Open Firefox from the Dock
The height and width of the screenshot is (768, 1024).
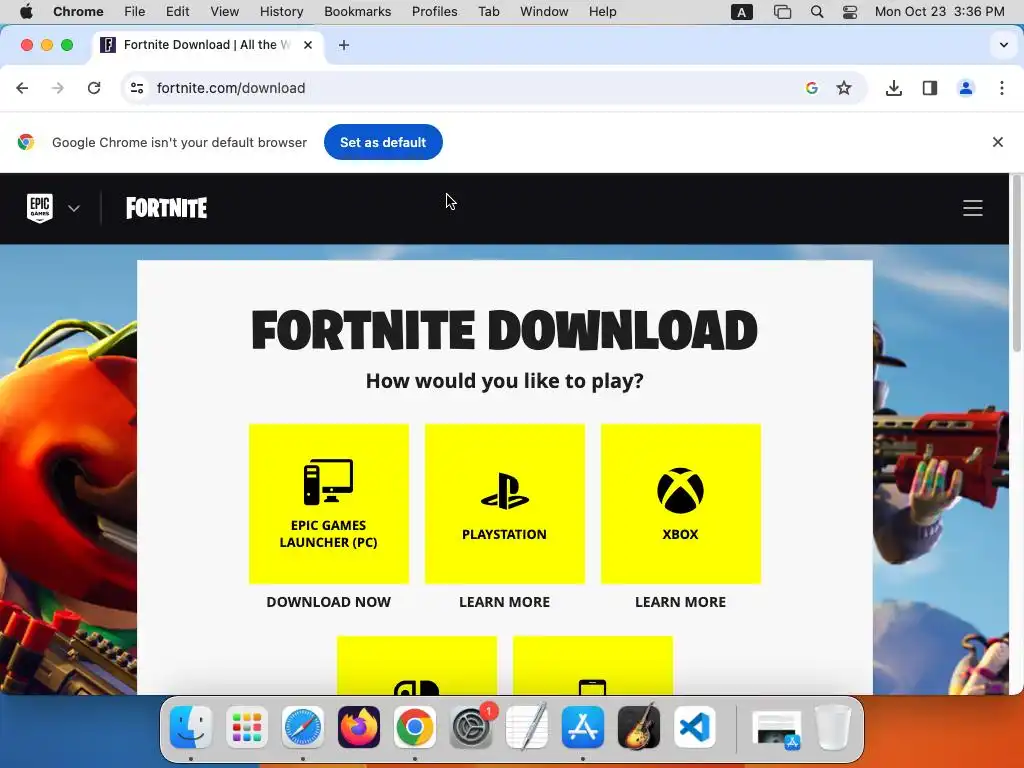coord(359,727)
